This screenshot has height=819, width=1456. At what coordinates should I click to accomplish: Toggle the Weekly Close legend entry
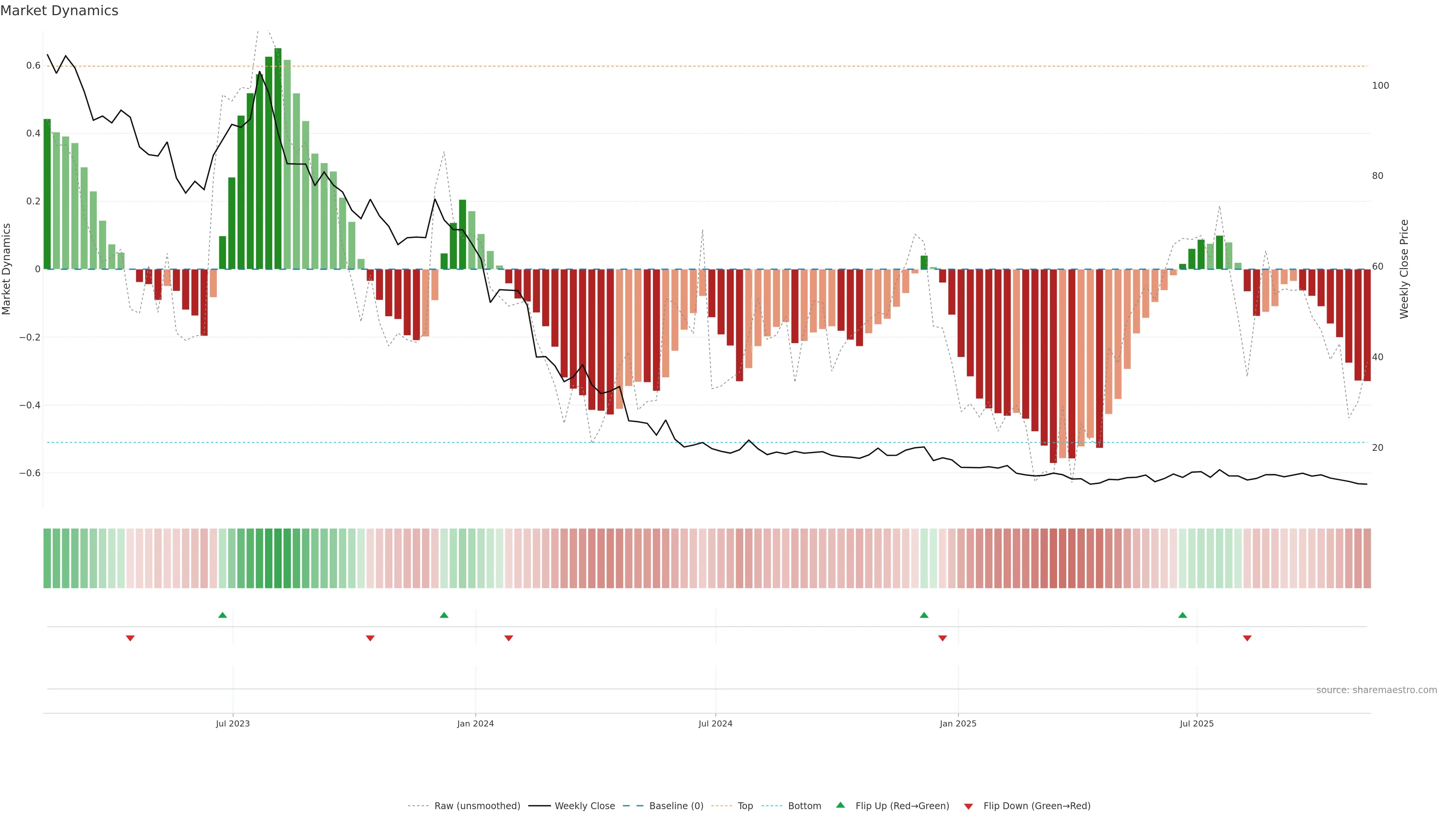[584, 806]
